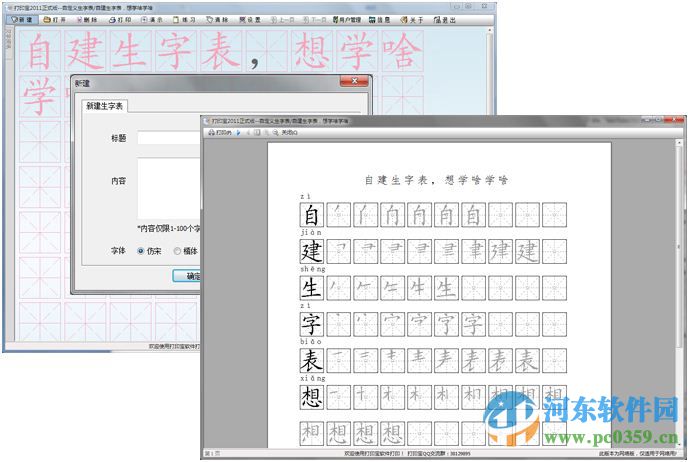Click the 新建 (New) toolbar button
This screenshot has width=688, height=462.
tap(22, 20)
